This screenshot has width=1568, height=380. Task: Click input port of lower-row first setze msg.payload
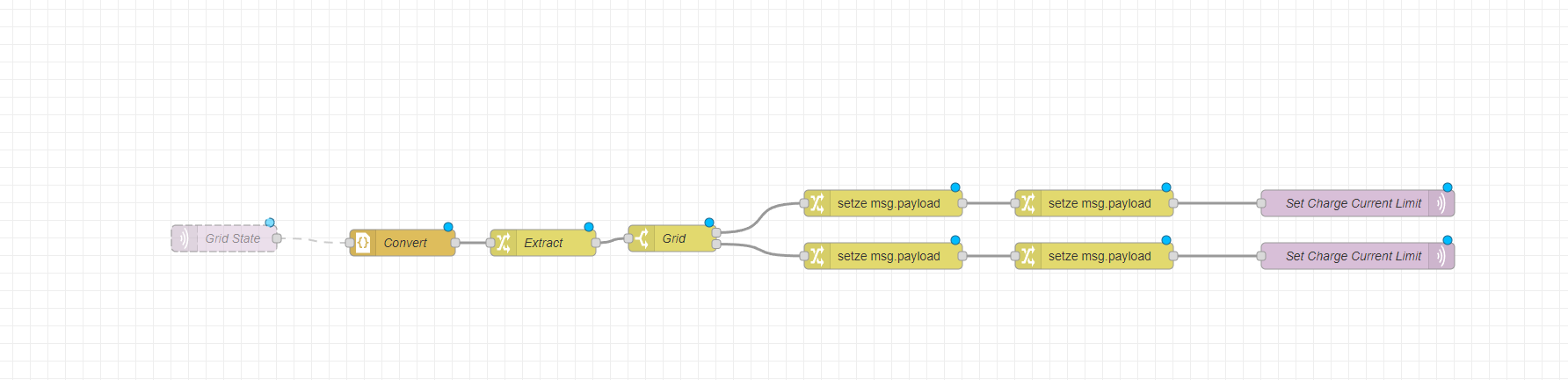click(804, 256)
